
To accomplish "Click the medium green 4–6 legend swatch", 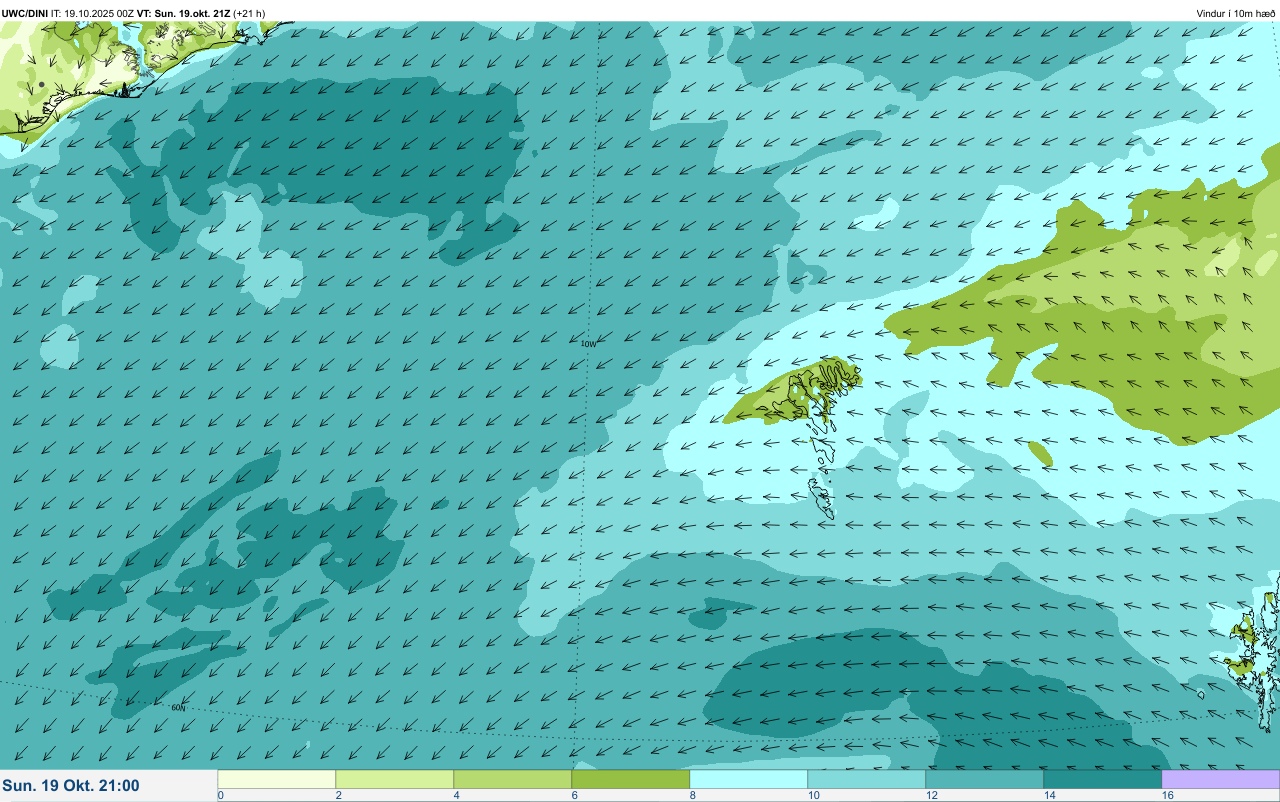I will [513, 779].
